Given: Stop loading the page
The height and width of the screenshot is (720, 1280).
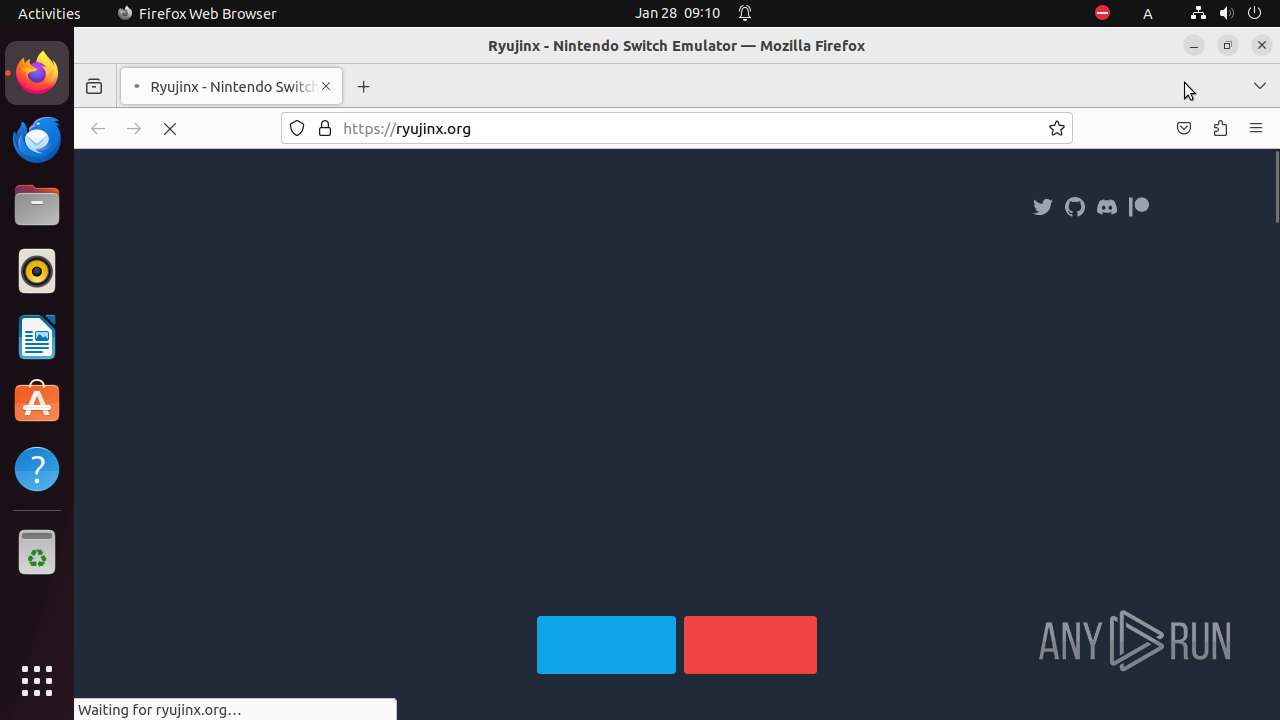Looking at the screenshot, I should [170, 128].
